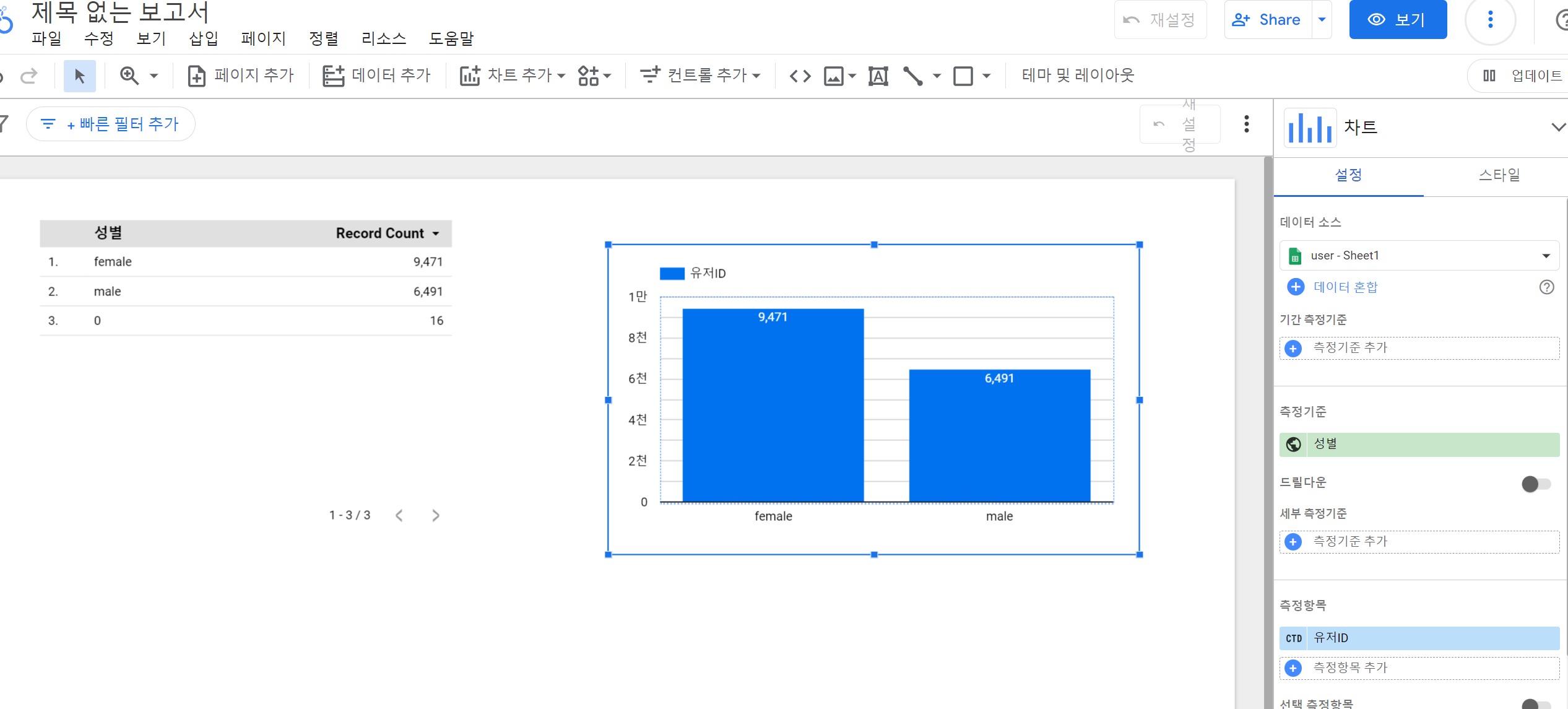
Task: Open community visualizations and components icon
Action: click(594, 76)
